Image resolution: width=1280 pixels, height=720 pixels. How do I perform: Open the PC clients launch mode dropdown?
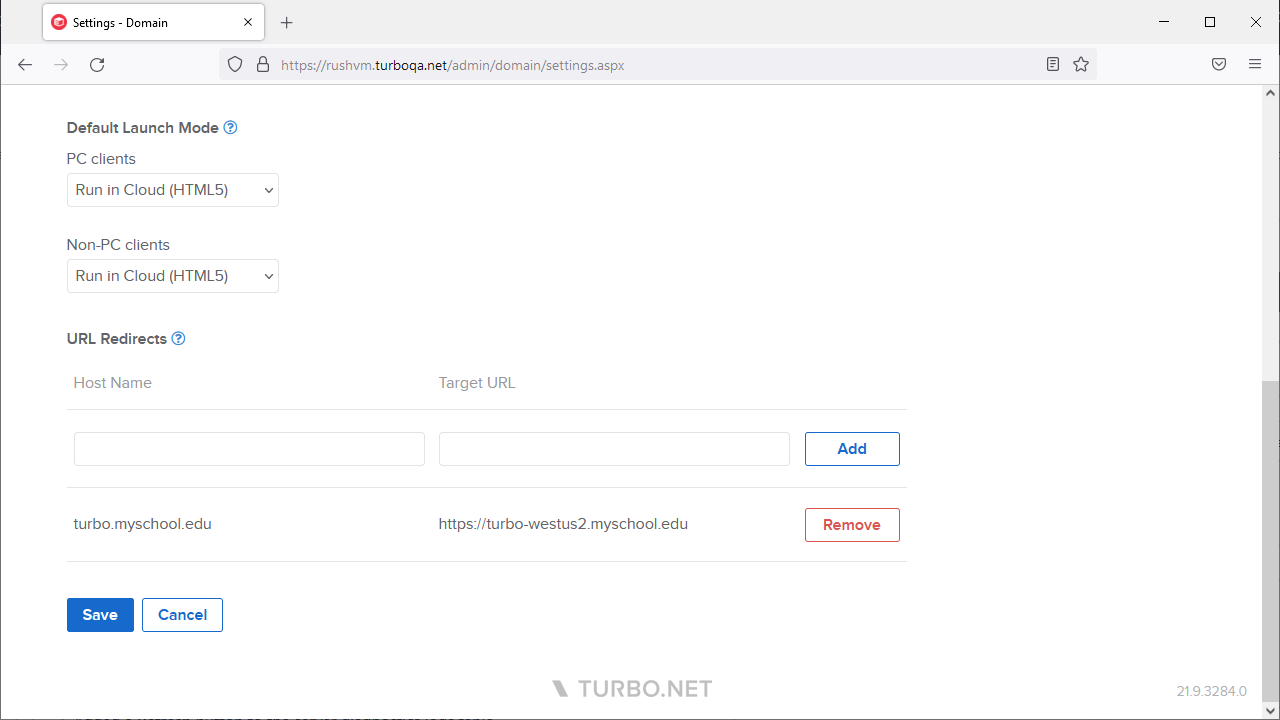point(172,190)
